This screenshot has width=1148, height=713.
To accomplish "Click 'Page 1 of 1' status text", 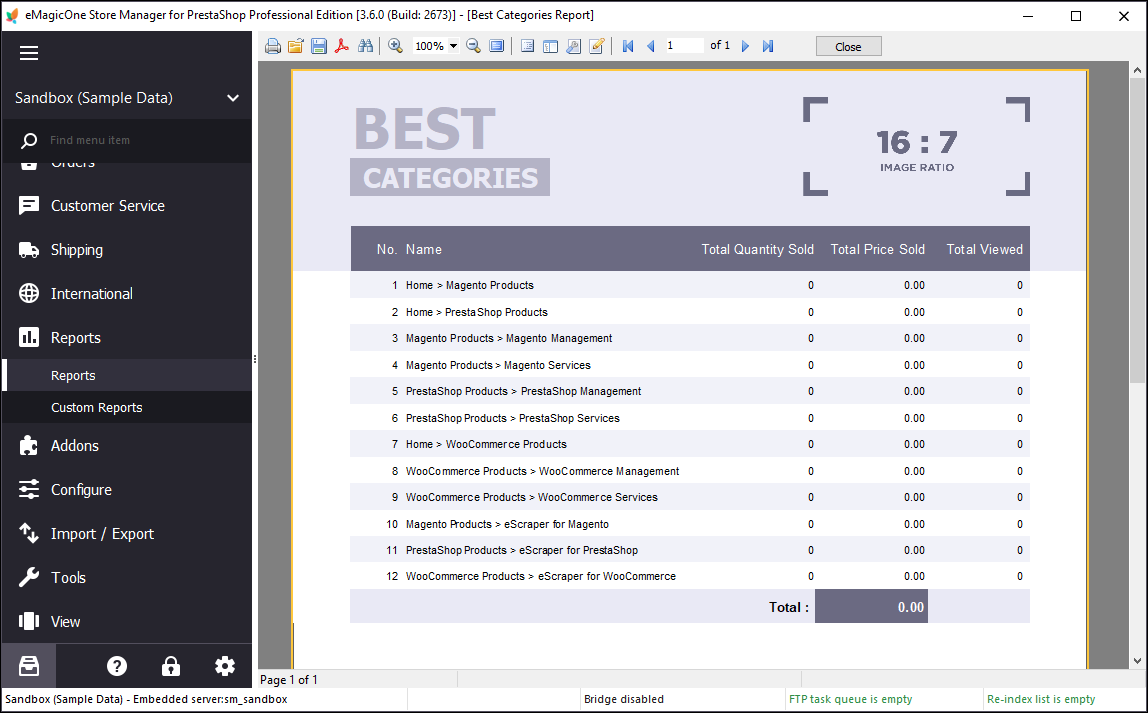I will (x=288, y=679).
